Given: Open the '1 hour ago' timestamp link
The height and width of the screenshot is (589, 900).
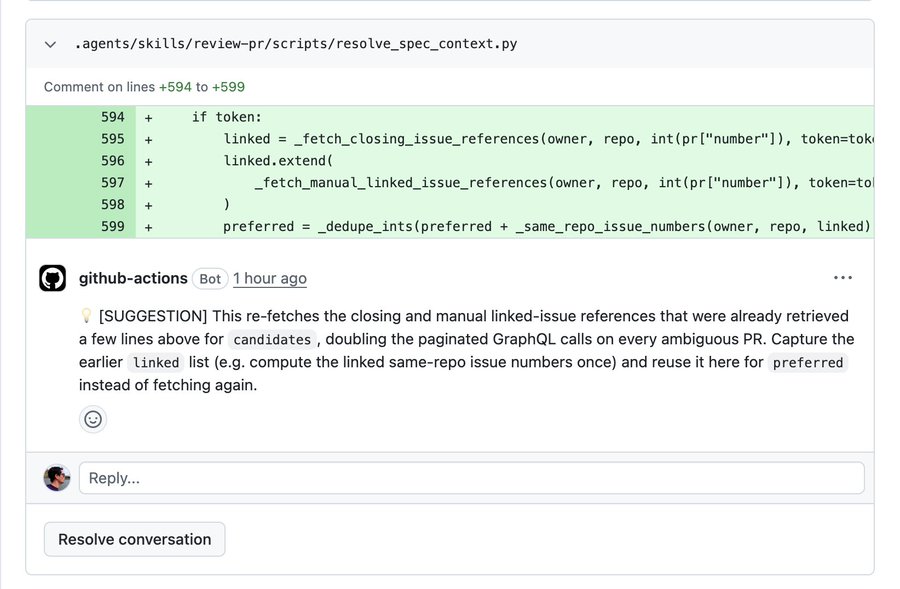Looking at the screenshot, I should (270, 278).
